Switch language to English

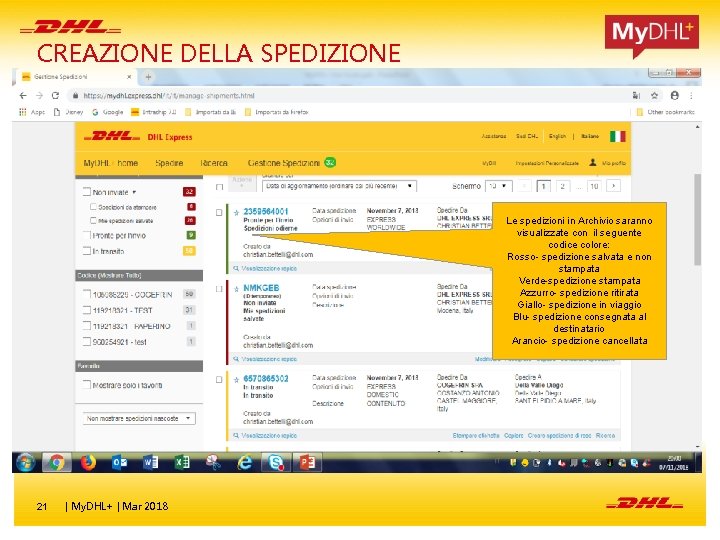pyautogui.click(x=557, y=136)
